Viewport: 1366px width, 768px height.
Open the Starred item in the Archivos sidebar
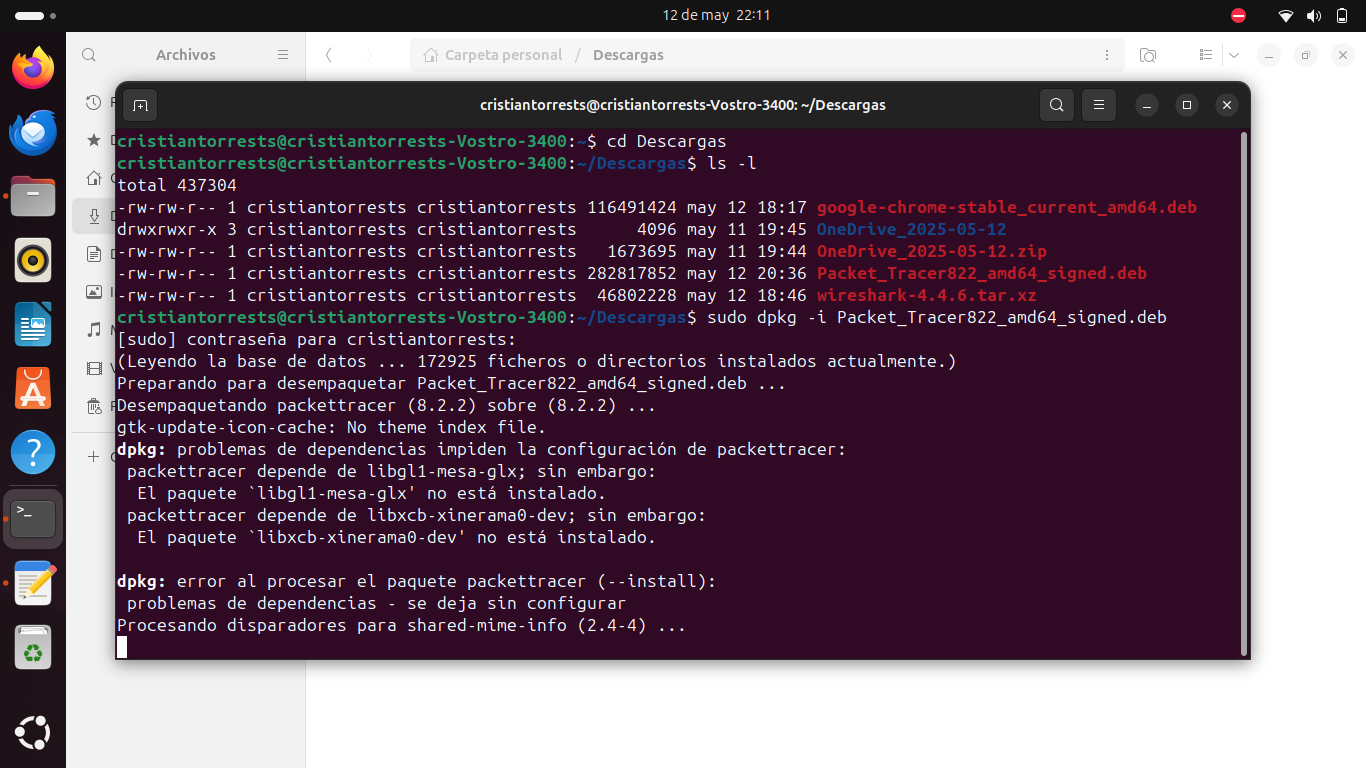pos(93,140)
